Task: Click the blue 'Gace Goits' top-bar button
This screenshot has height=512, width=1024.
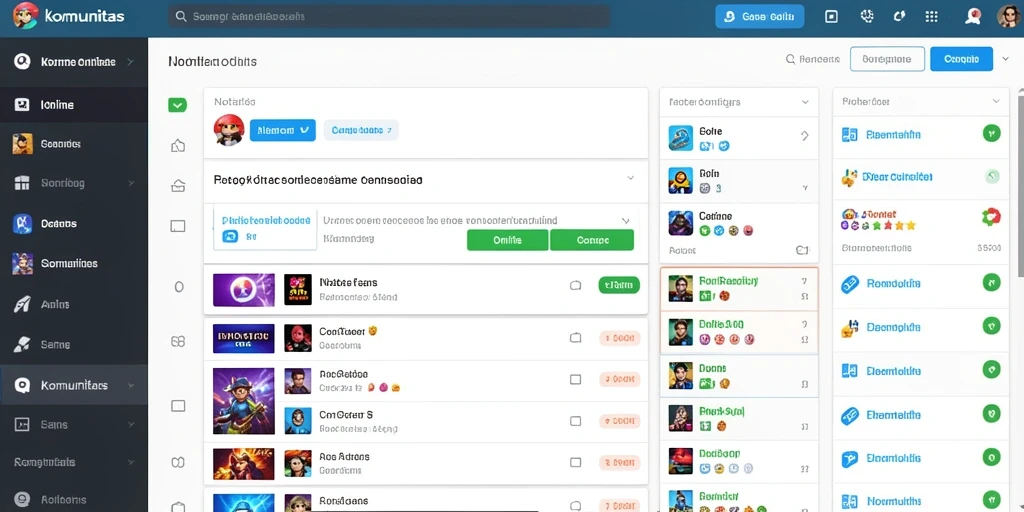Action: click(760, 17)
